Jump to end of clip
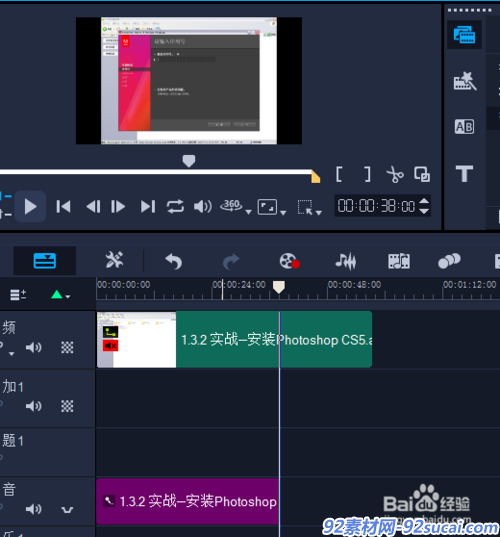 click(x=148, y=207)
